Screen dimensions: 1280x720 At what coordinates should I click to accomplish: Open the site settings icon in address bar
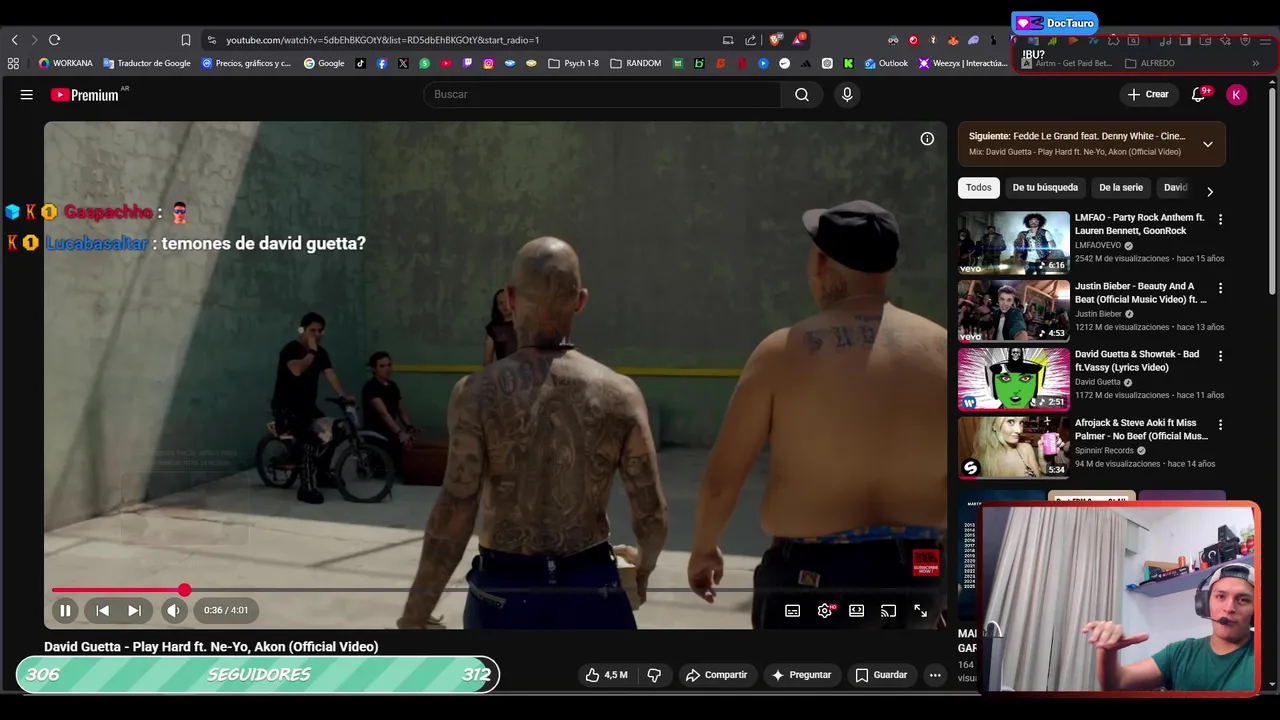point(211,40)
